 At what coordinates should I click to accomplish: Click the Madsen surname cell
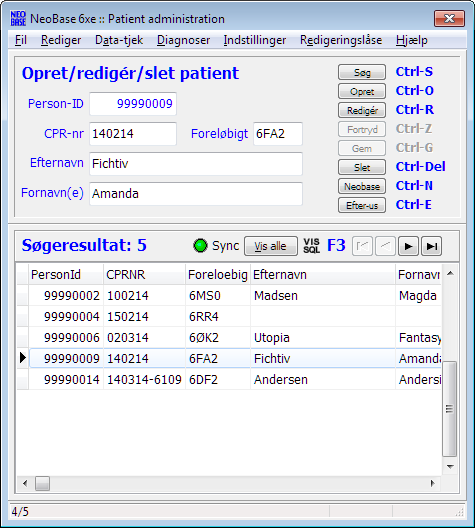click(x=323, y=295)
